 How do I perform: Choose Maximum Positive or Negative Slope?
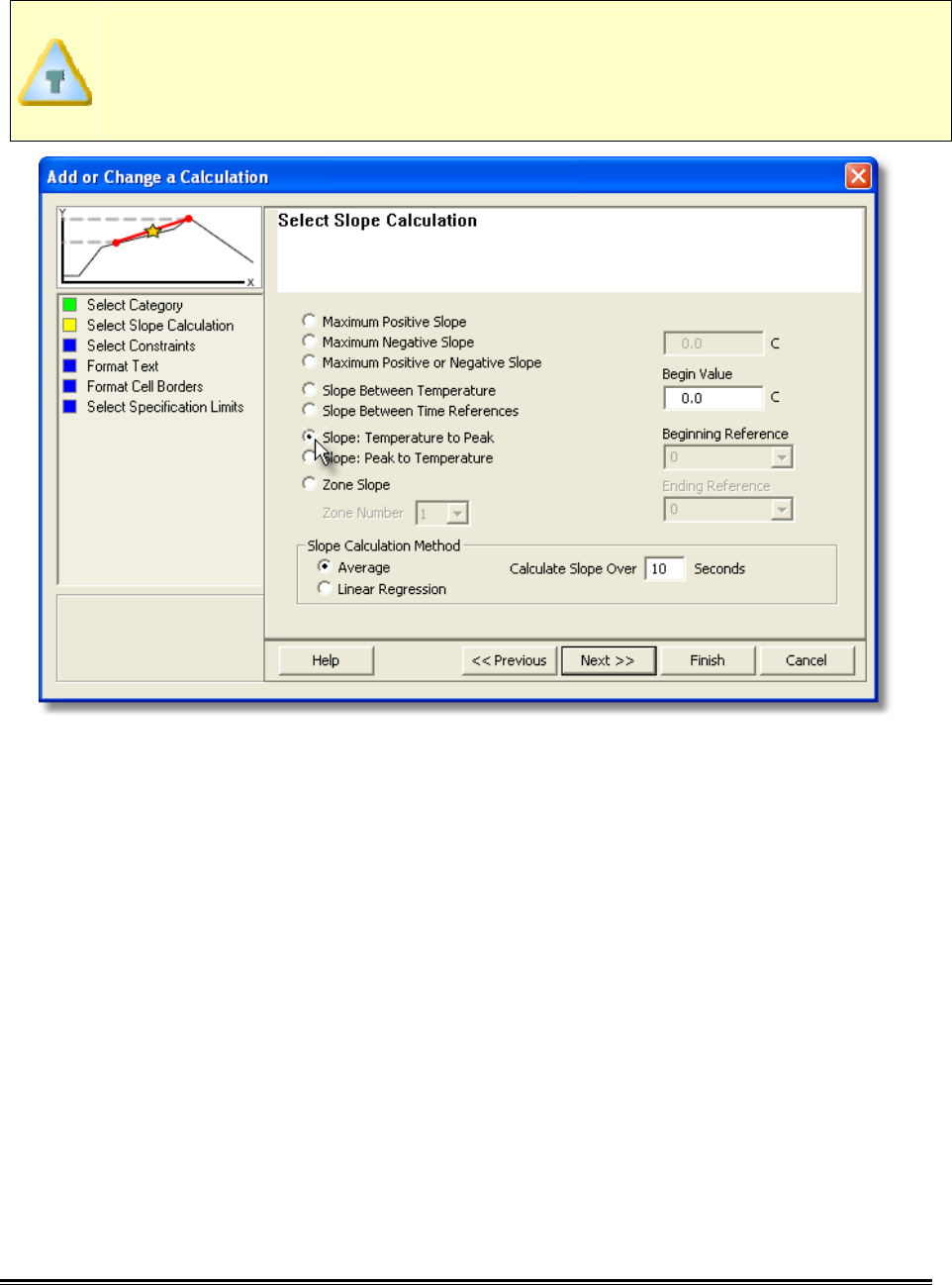[309, 362]
